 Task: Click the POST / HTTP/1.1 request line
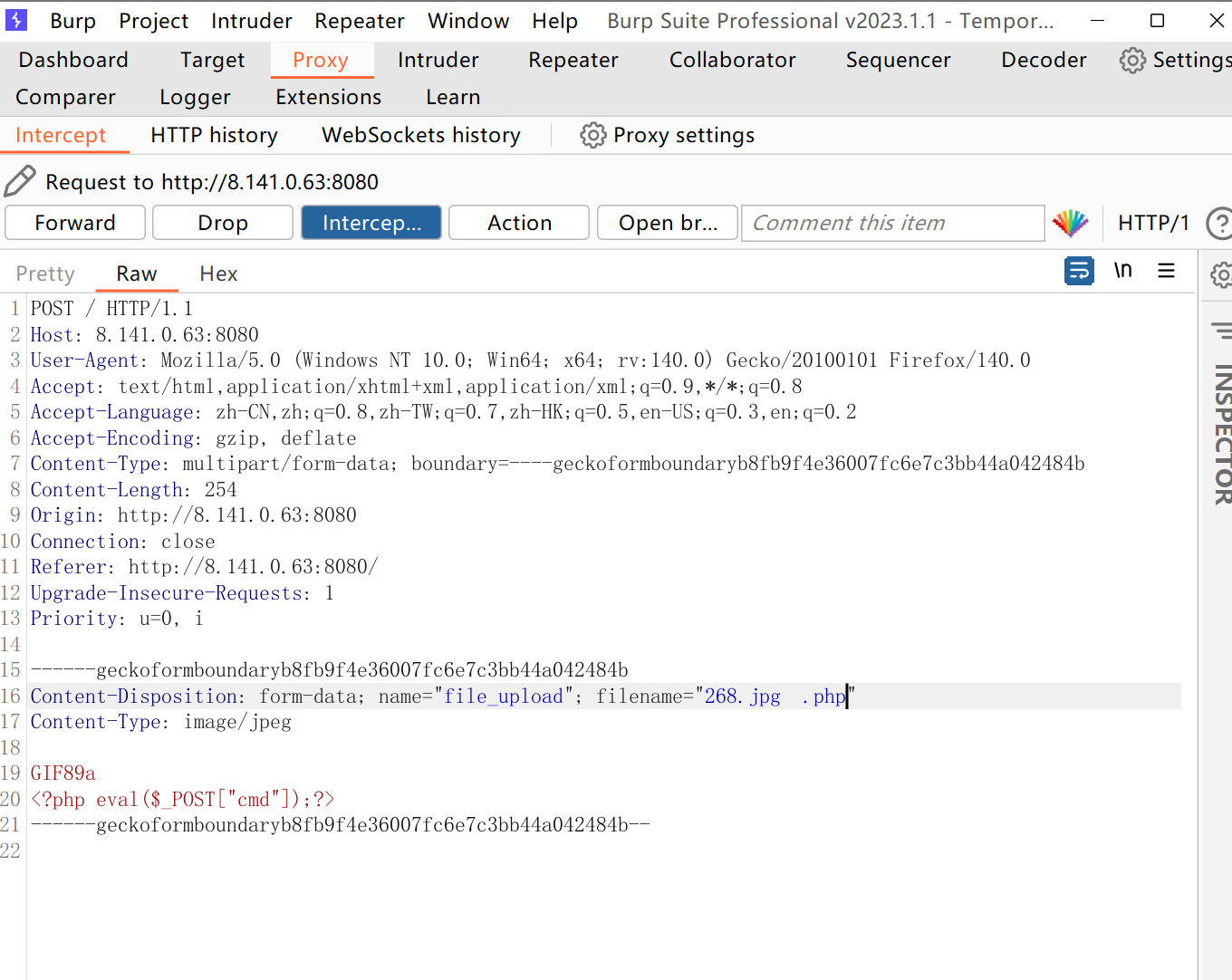tap(111, 309)
